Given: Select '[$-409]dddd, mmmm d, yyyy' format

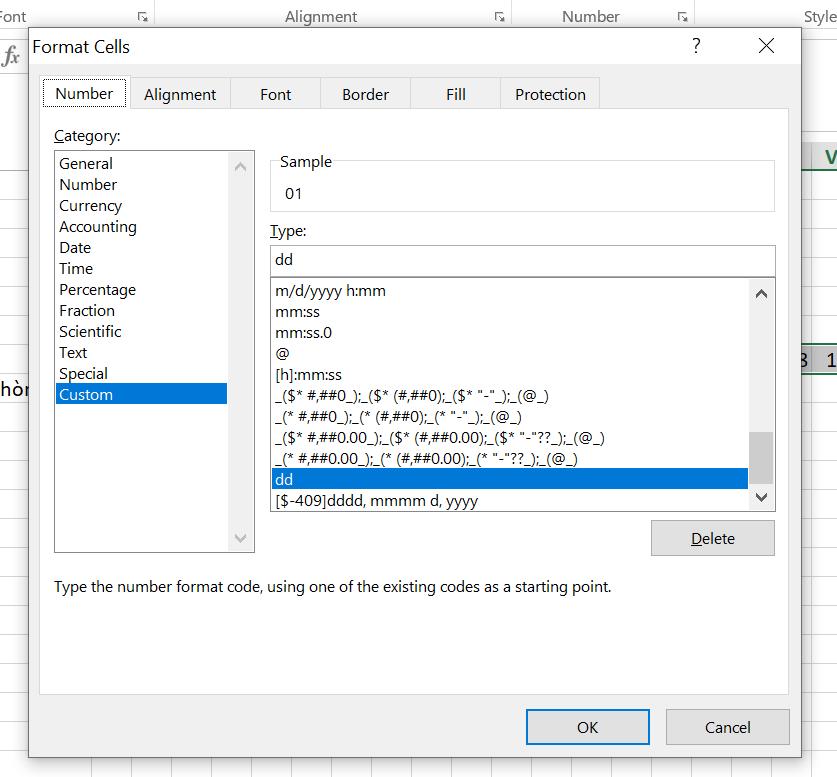Looking at the screenshot, I should pyautogui.click(x=510, y=501).
